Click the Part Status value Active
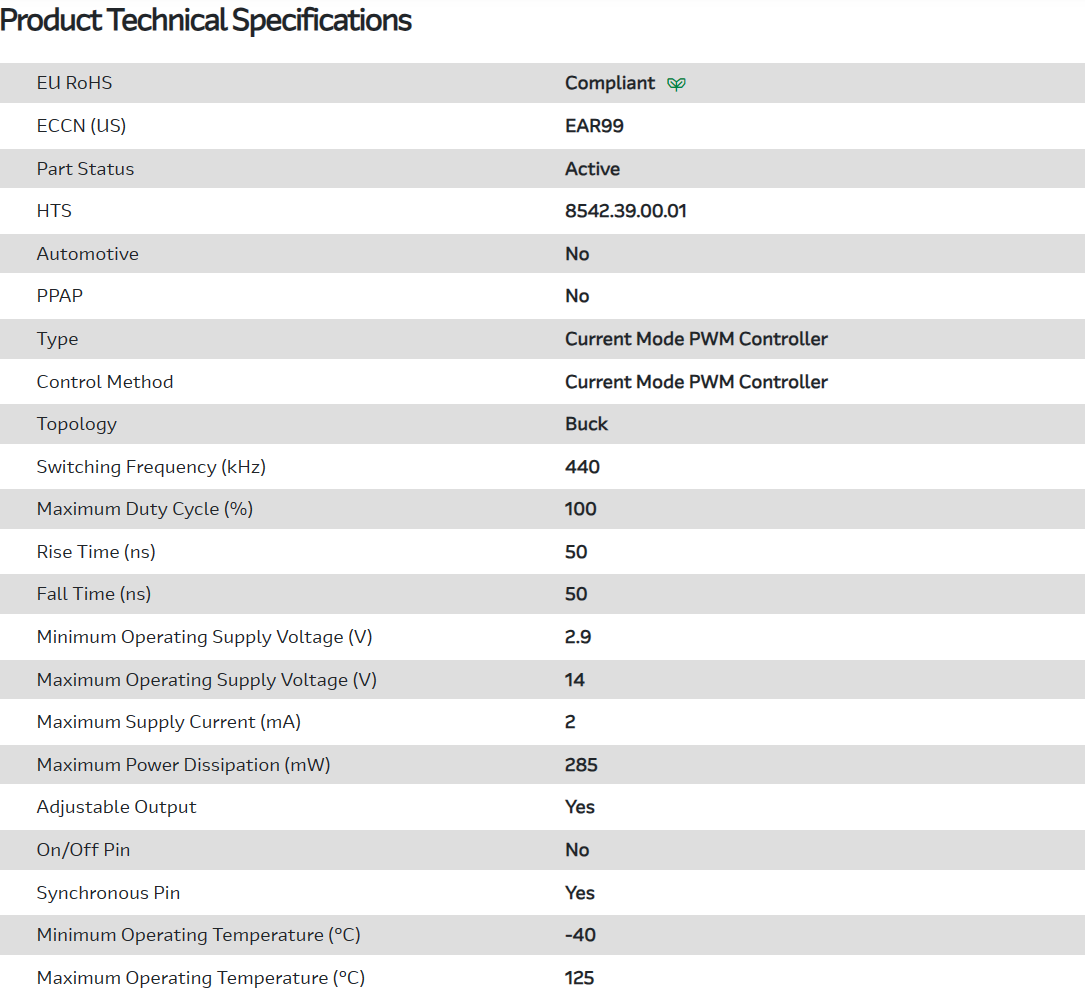The image size is (1085, 994). [592, 169]
